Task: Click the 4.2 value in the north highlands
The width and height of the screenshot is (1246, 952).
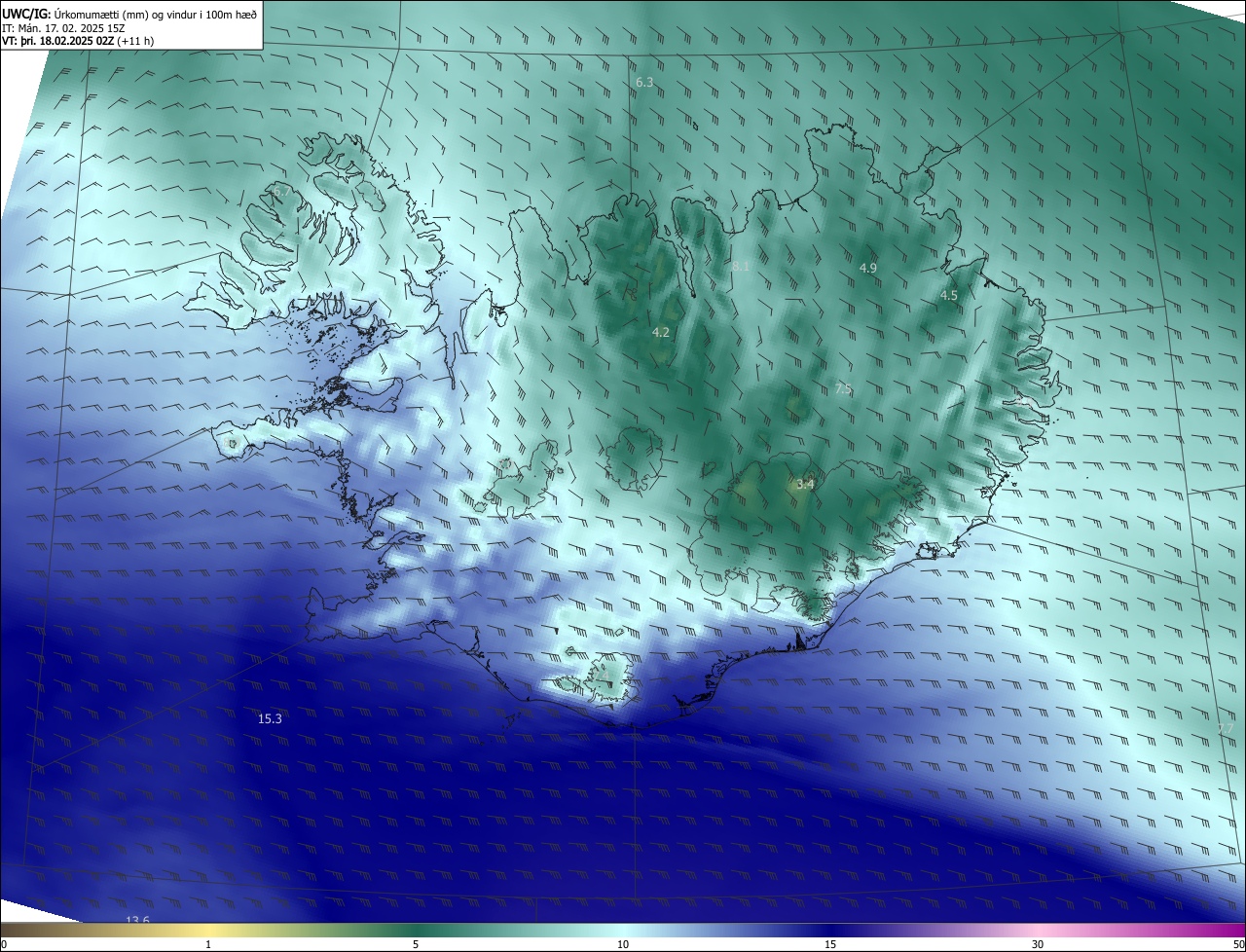Action: click(661, 332)
